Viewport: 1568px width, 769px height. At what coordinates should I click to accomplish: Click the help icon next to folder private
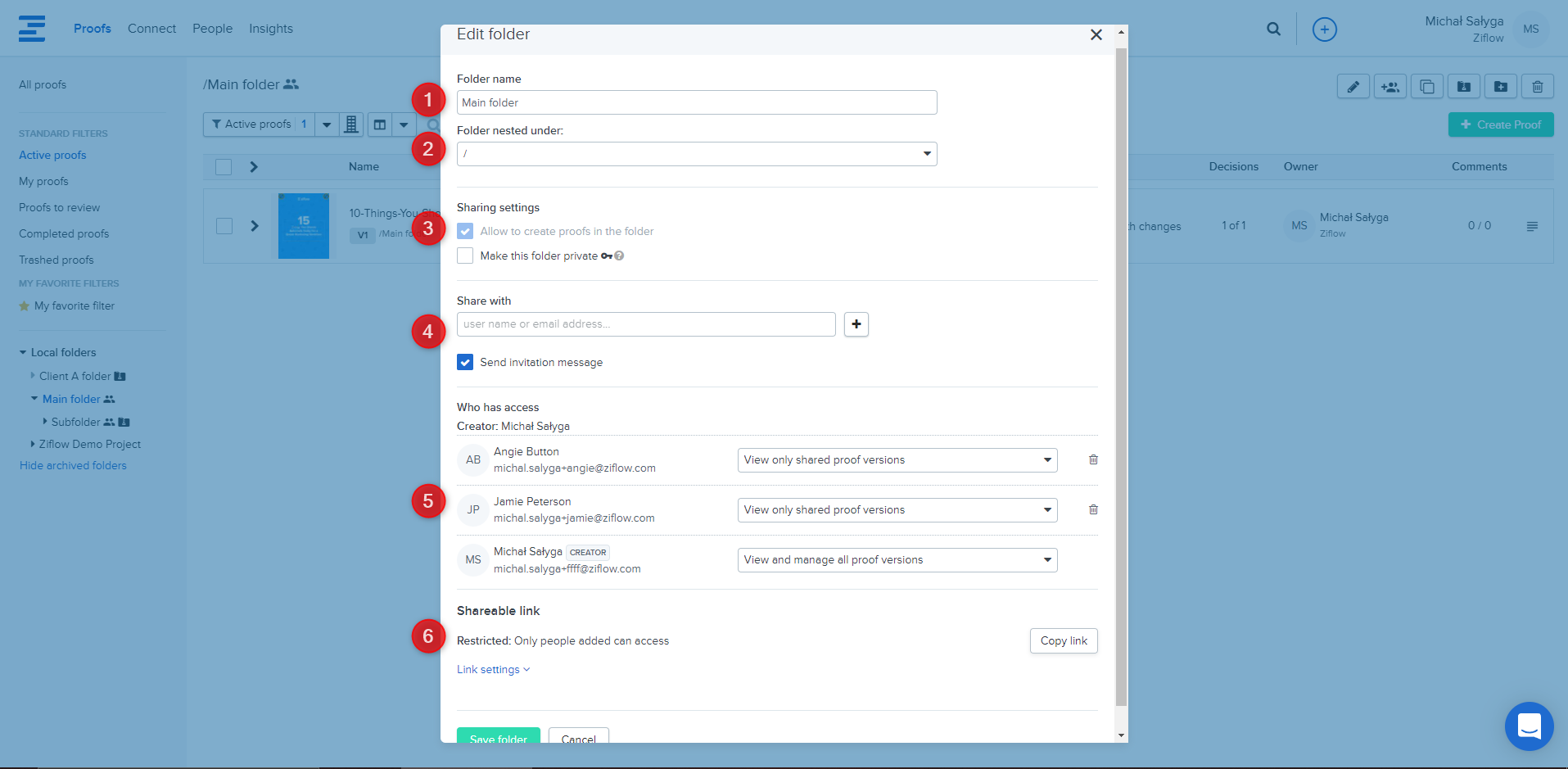[619, 256]
